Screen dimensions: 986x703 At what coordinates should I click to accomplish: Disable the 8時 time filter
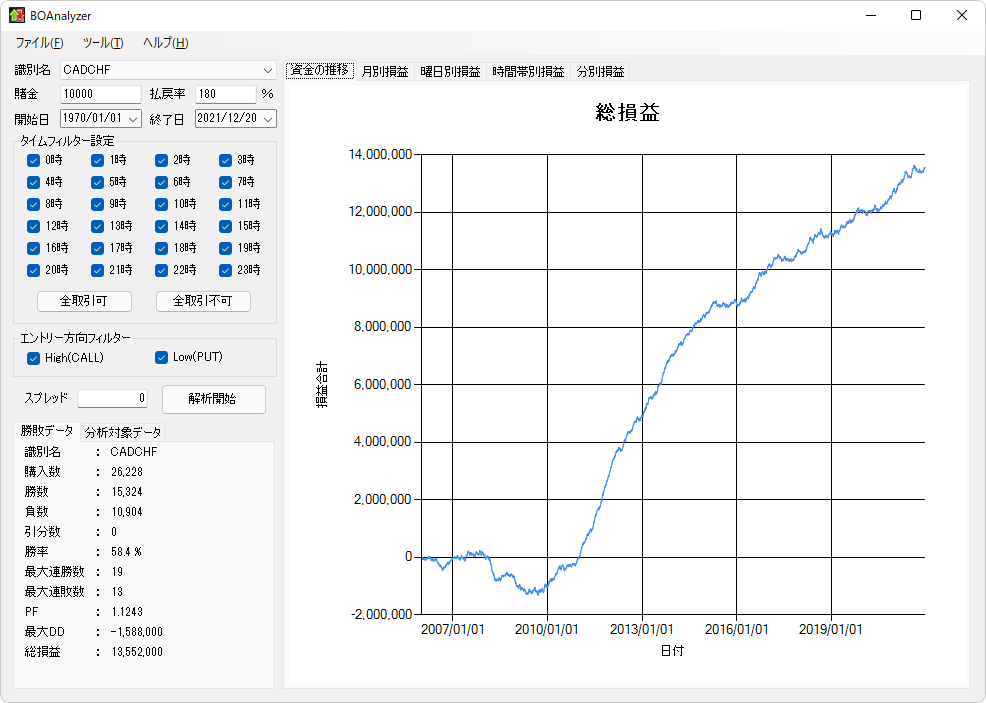click(x=33, y=204)
